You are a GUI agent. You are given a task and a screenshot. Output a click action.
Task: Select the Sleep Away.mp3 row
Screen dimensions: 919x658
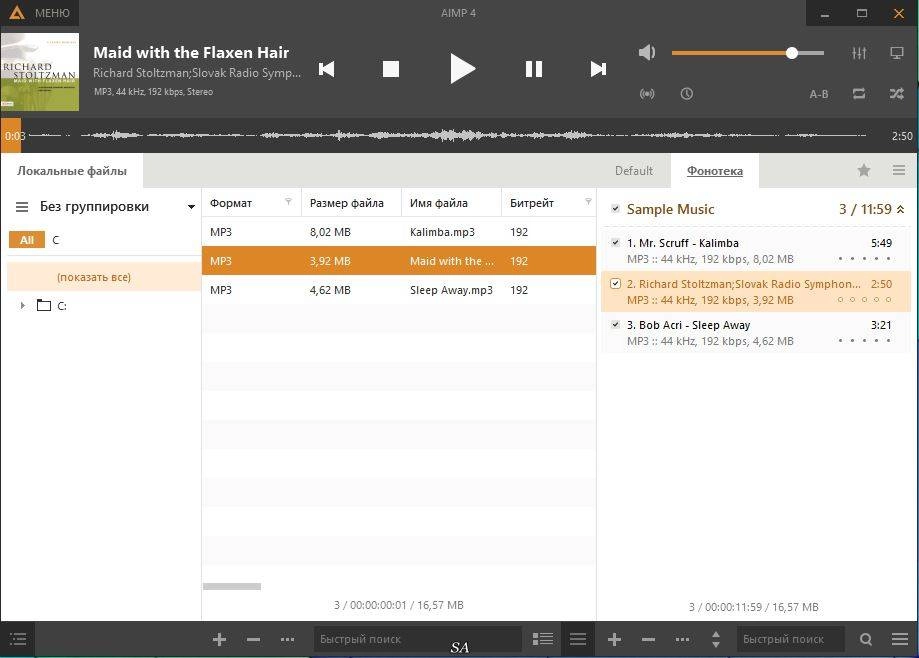coord(399,290)
